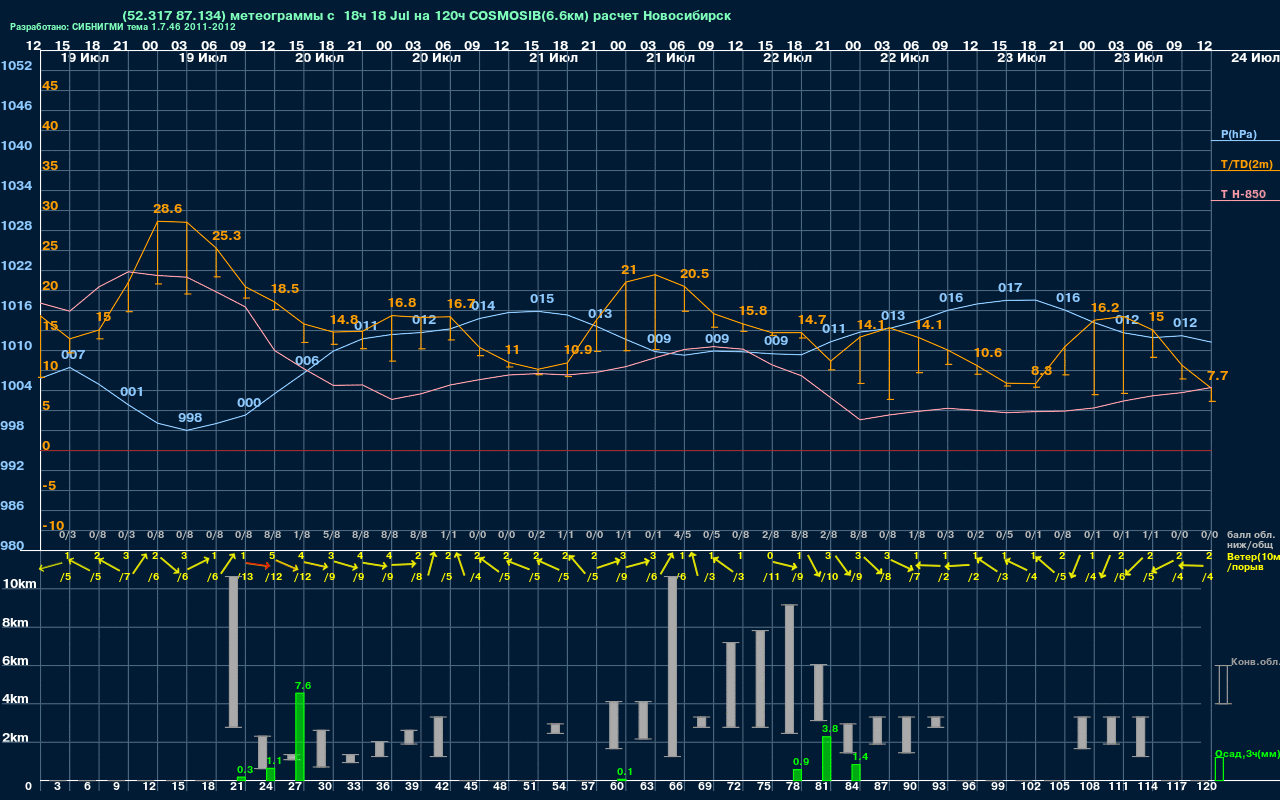Click the tall gray cloud bar at hour 66
This screenshot has height=800, width=1280.
pyautogui.click(x=672, y=666)
